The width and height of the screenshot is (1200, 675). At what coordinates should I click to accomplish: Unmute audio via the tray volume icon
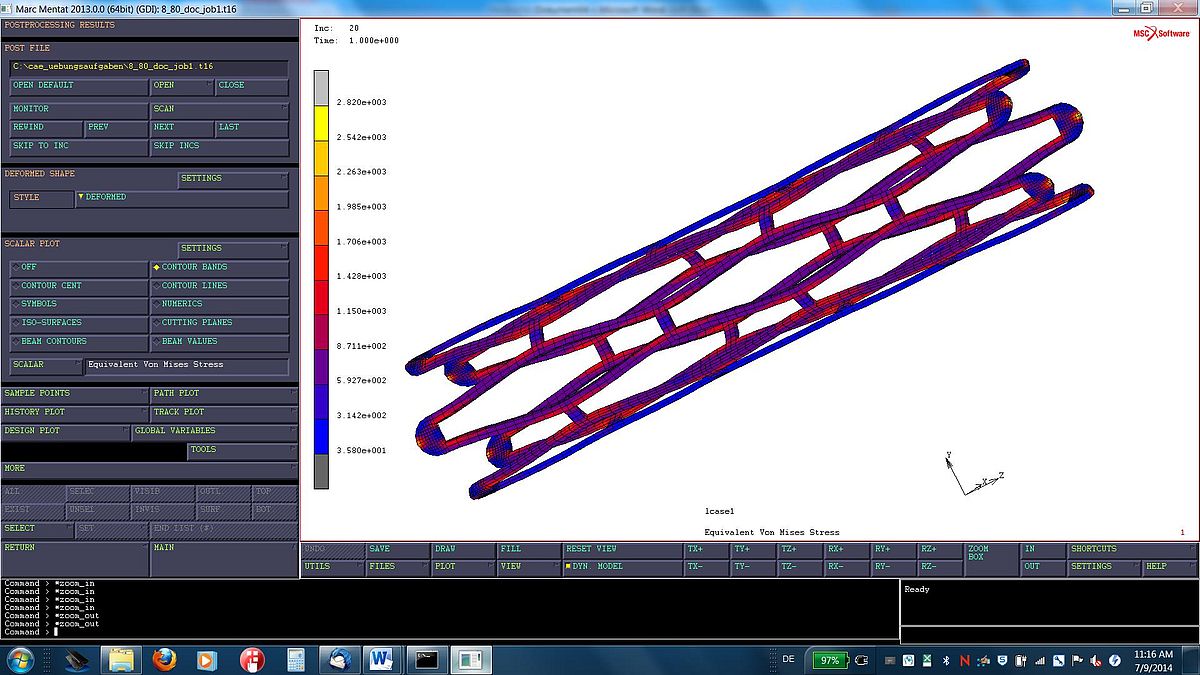pos(1094,661)
